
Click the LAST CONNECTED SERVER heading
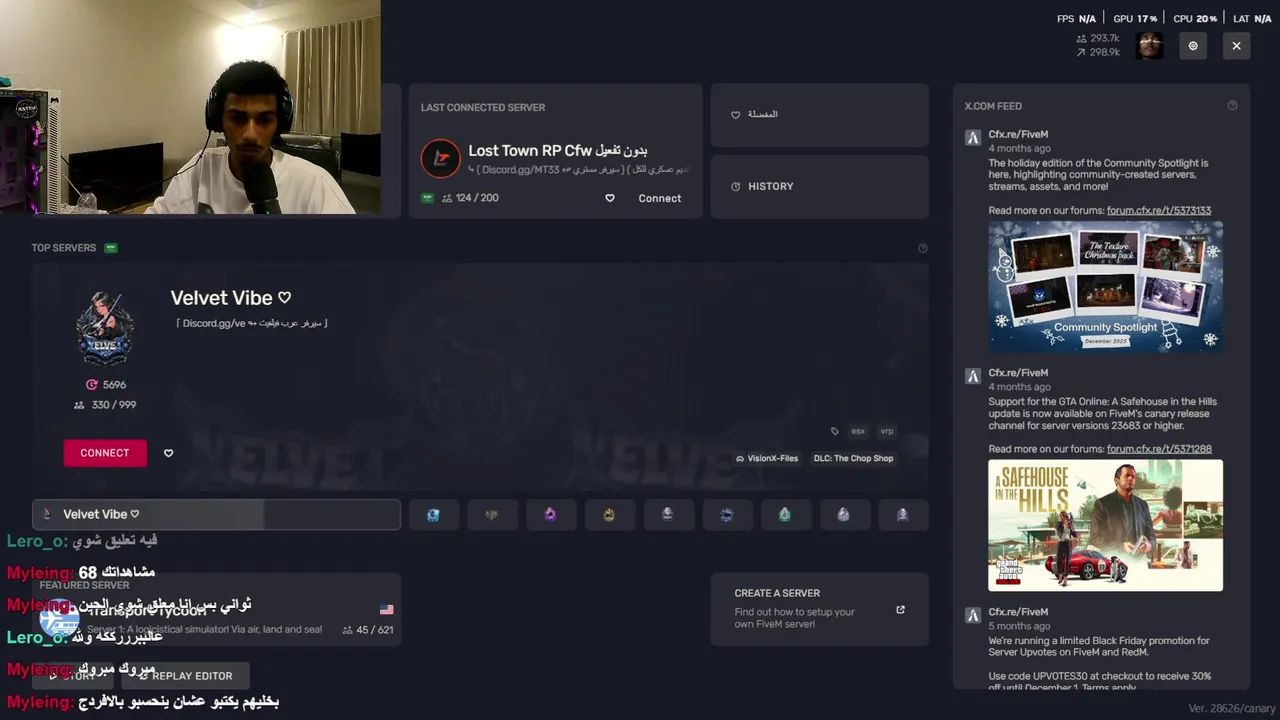(483, 108)
